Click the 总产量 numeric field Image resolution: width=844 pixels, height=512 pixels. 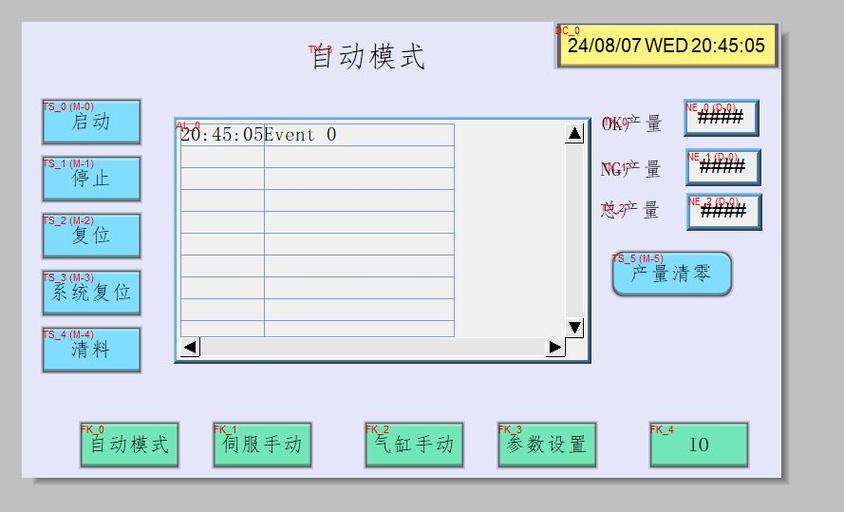[x=725, y=212]
